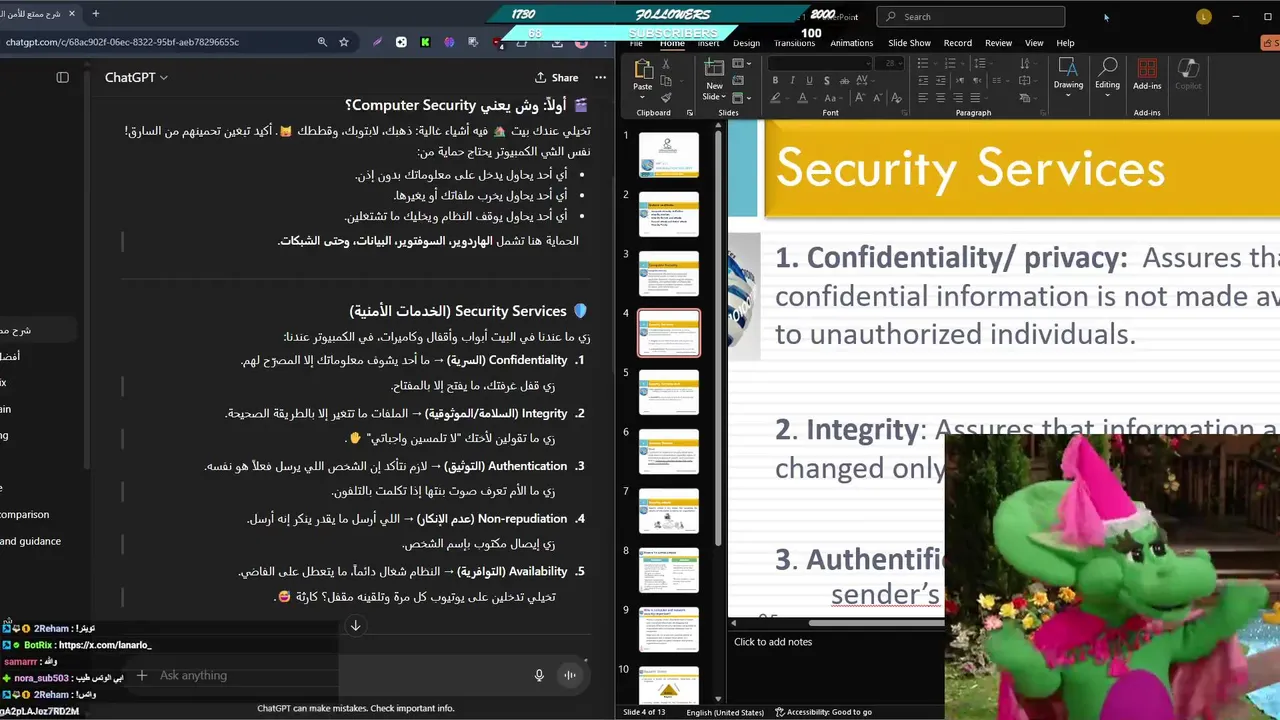
Task: Toggle the ChatGPT sidebar panel
Action: (x=62, y=77)
